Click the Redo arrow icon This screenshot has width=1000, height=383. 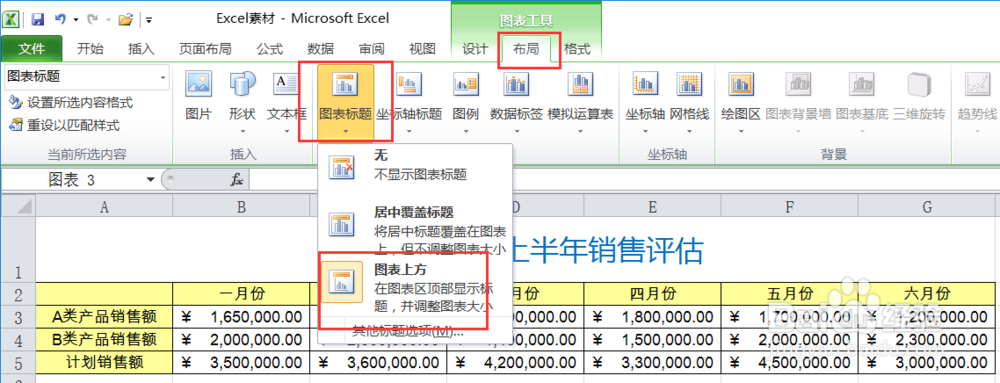[93, 19]
